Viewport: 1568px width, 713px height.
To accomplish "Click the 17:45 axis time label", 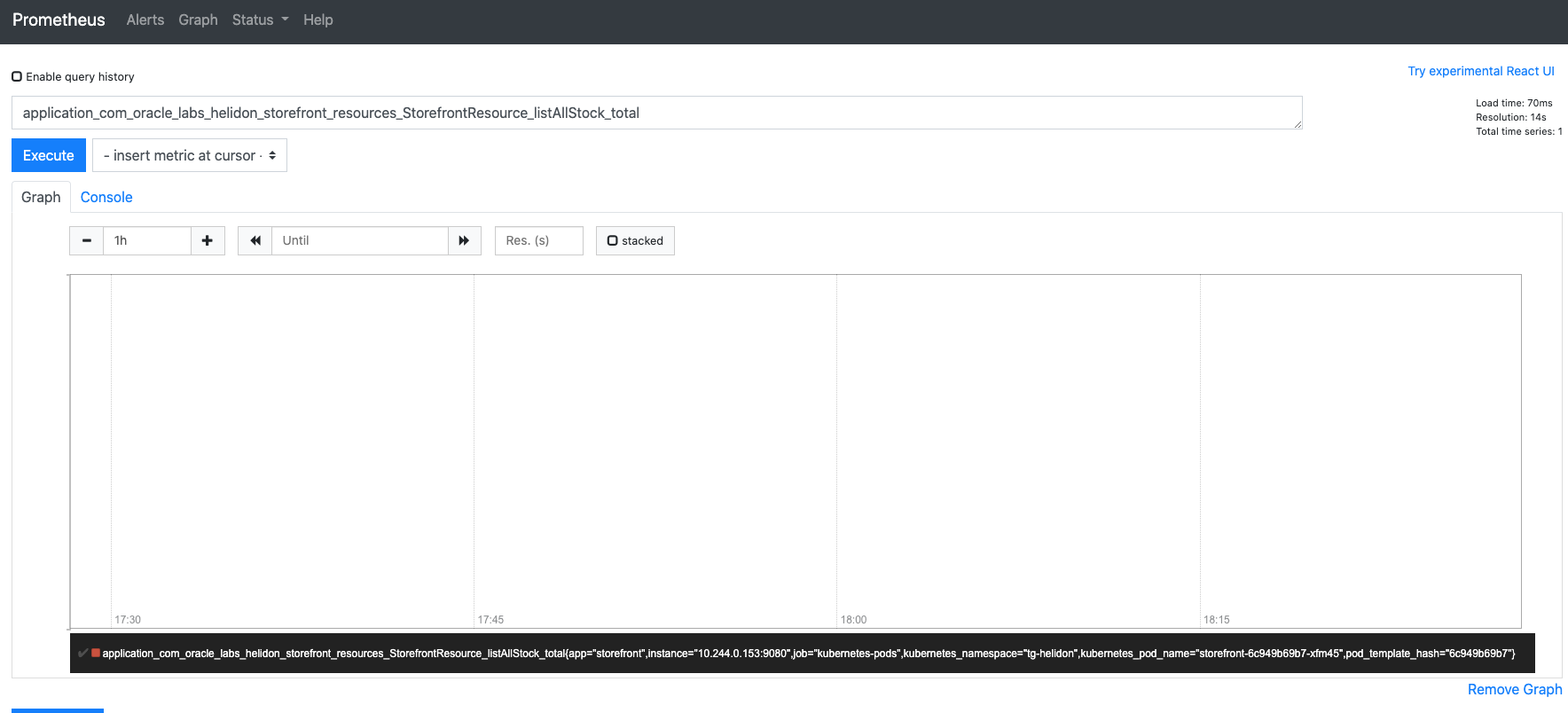I will 490,620.
